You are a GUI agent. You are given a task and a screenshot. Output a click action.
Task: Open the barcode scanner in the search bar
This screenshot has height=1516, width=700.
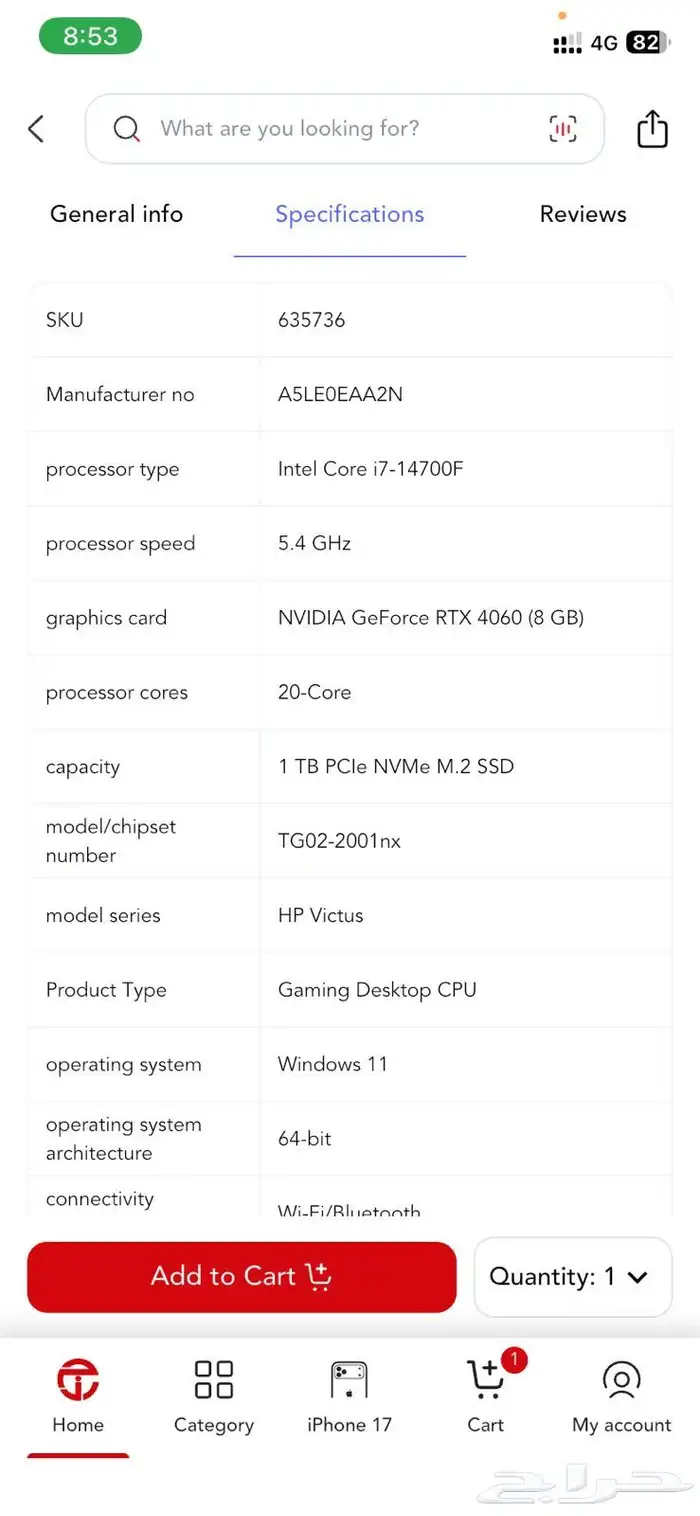pyautogui.click(x=562, y=129)
